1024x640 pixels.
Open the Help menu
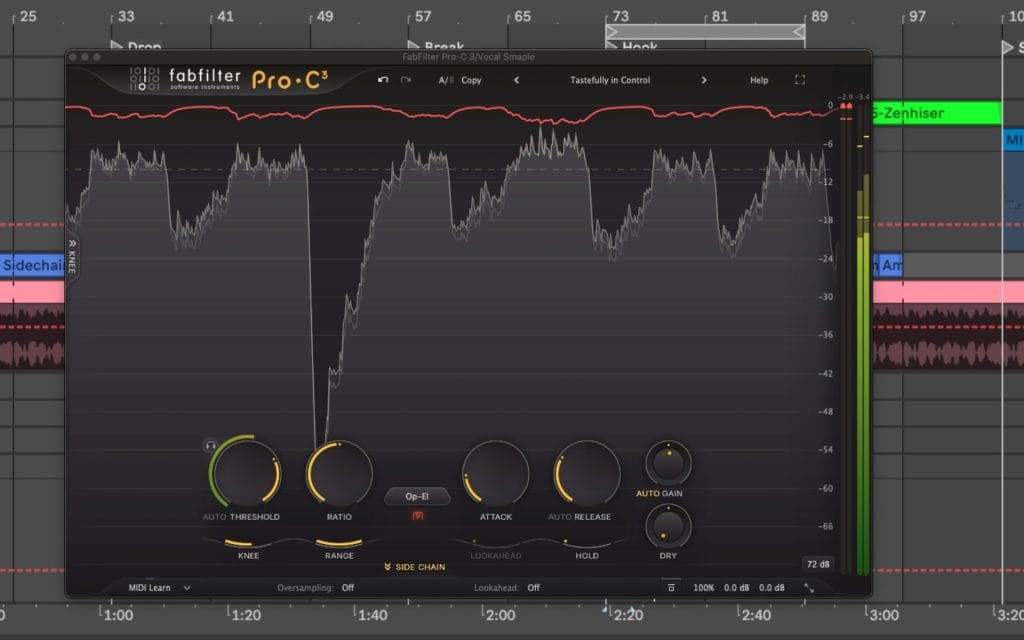(759, 80)
